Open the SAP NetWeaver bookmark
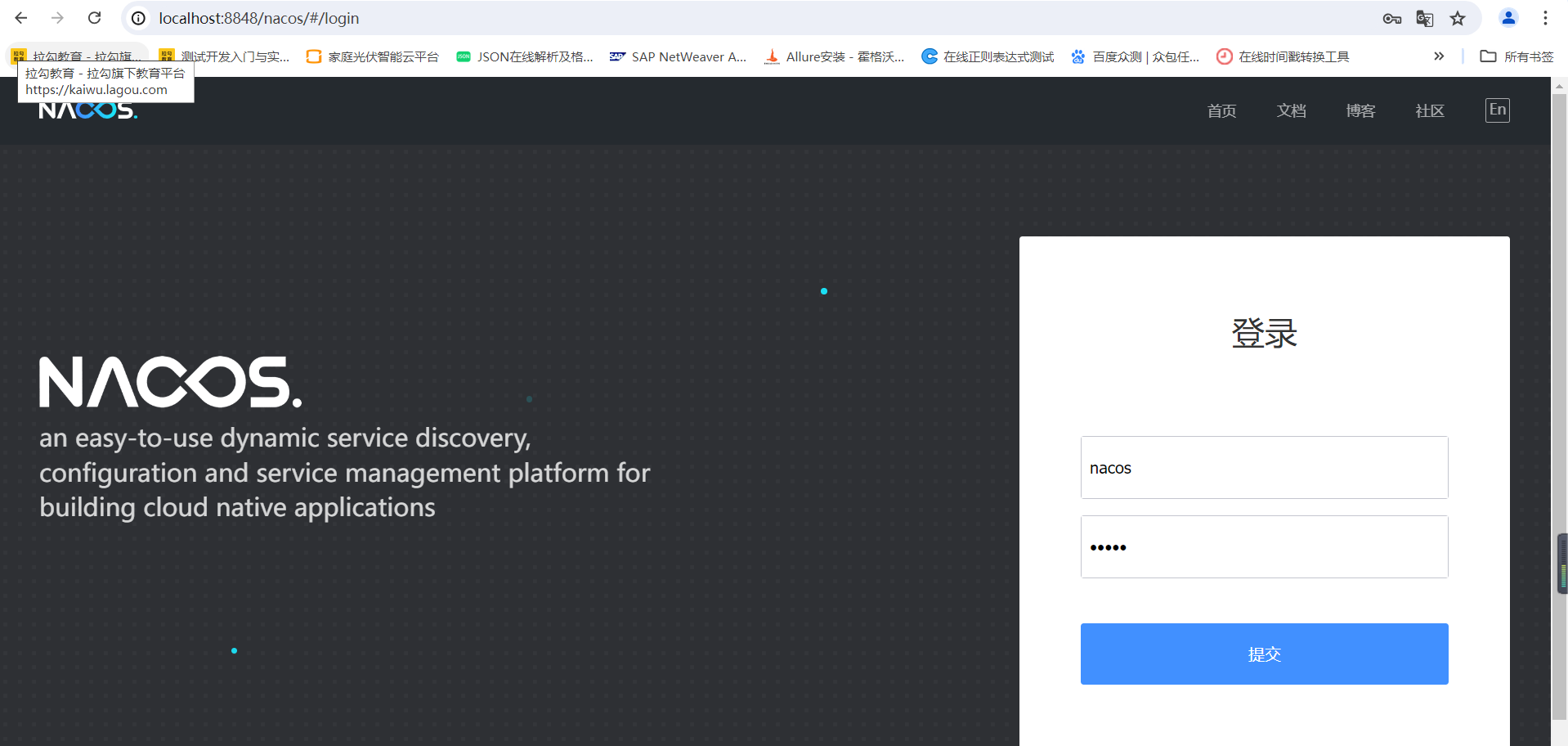This screenshot has width=1568, height=746. tap(679, 56)
